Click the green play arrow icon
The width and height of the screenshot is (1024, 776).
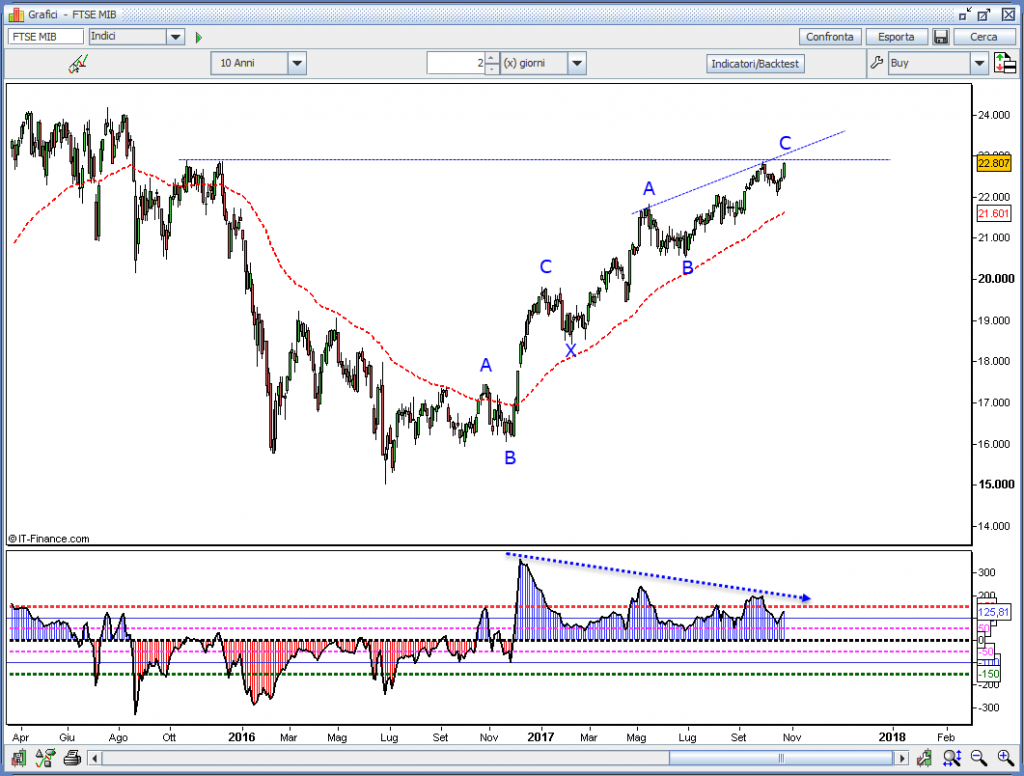coord(199,37)
